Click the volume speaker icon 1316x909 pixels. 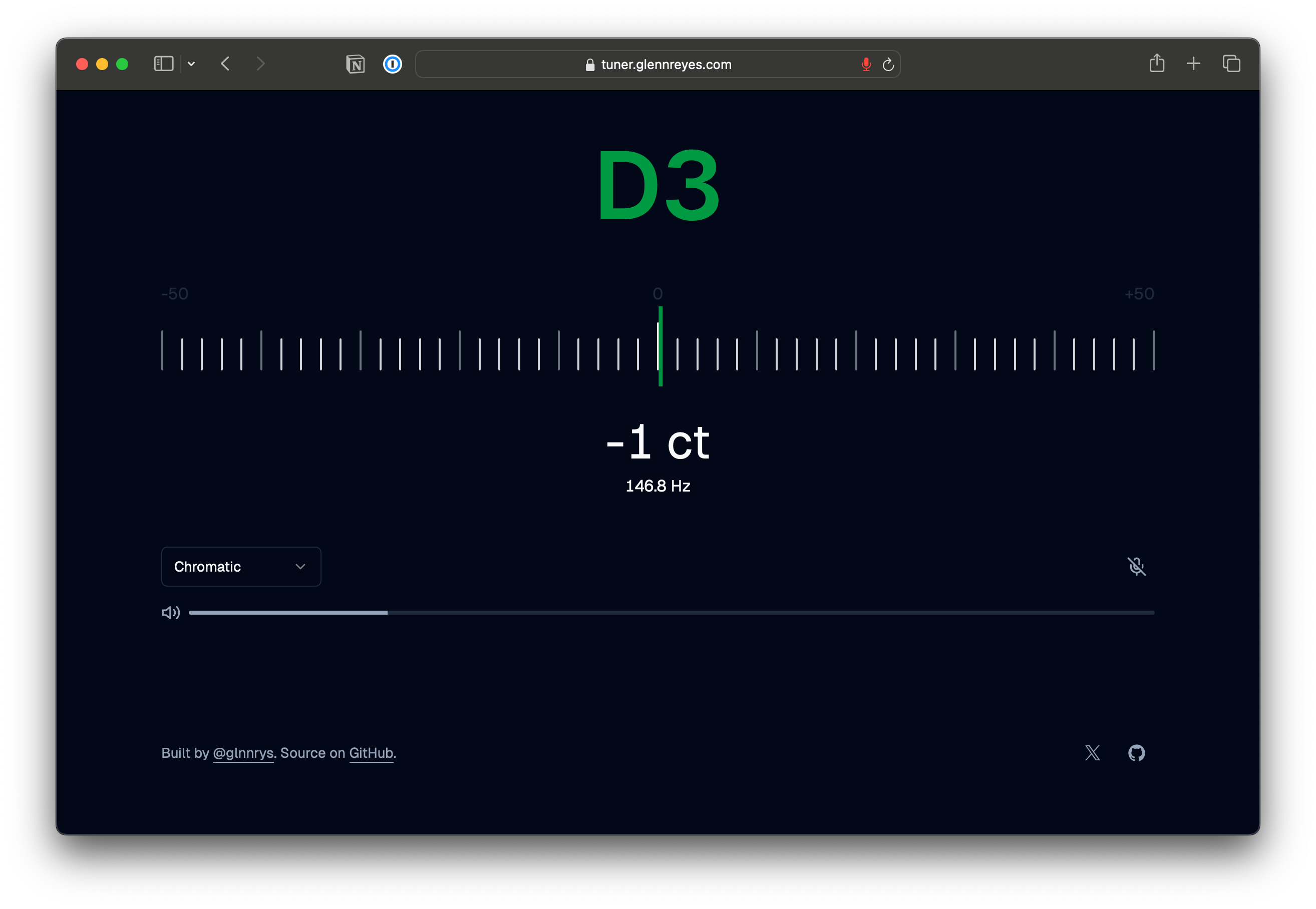click(170, 613)
